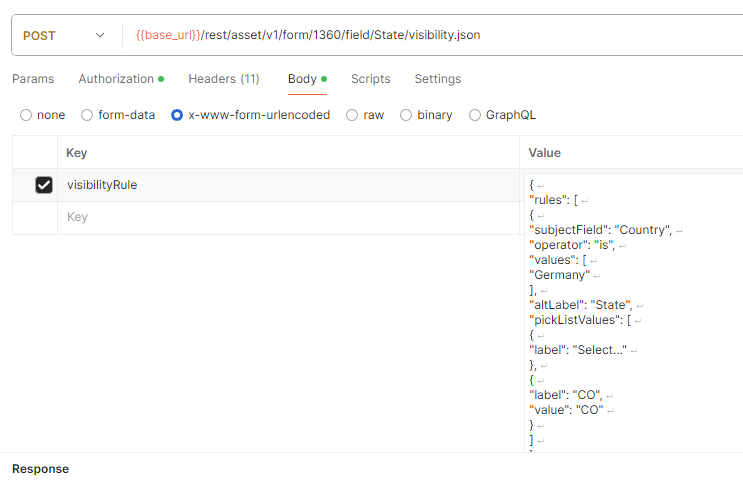Open the Settings tab

pyautogui.click(x=438, y=79)
